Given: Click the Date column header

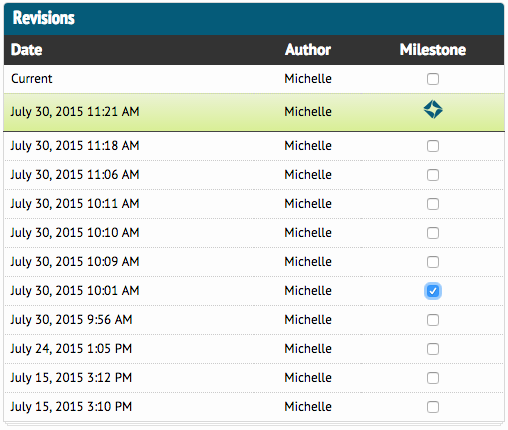Looking at the screenshot, I should click(26, 50).
